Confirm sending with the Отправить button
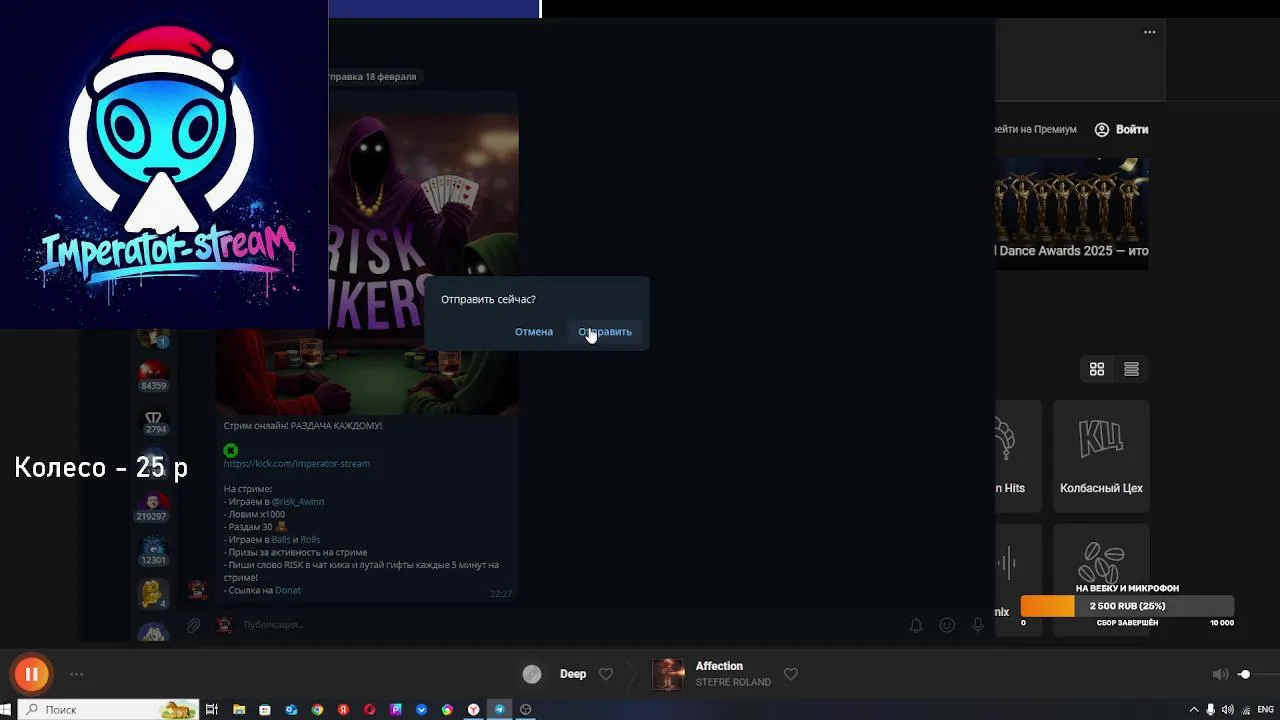This screenshot has height=720, width=1280. click(x=605, y=331)
